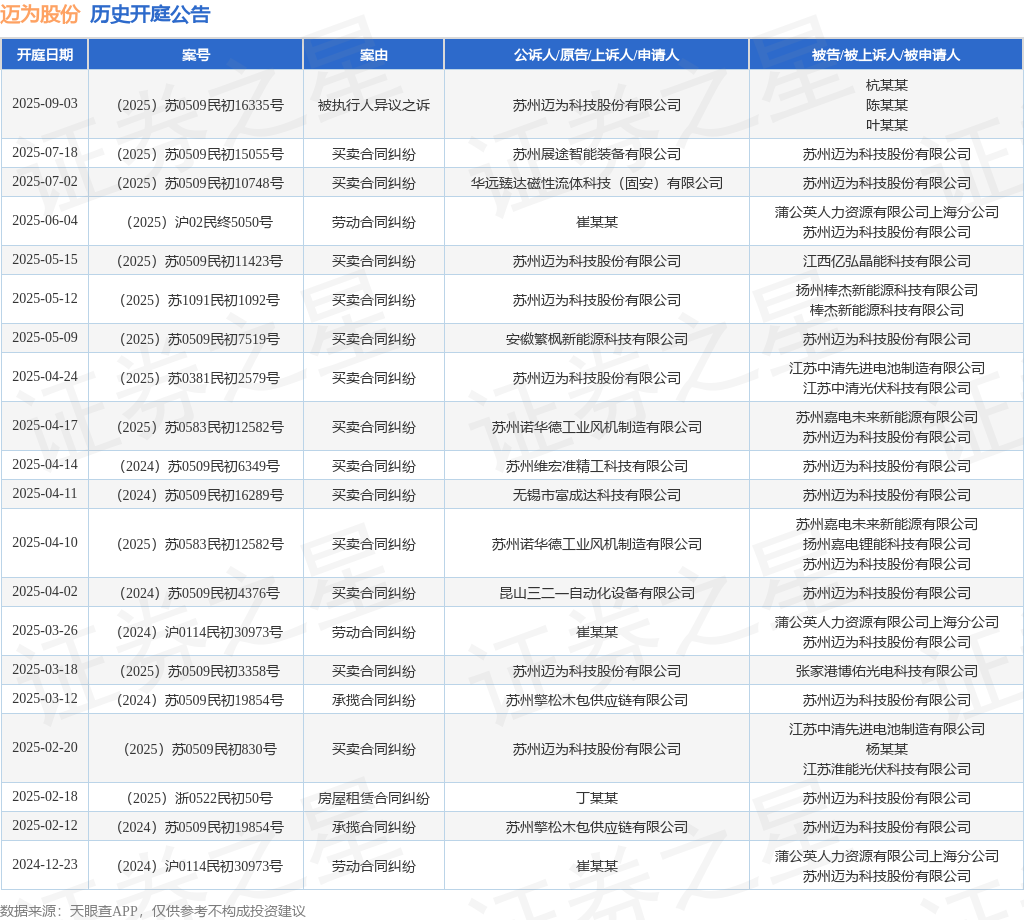The width and height of the screenshot is (1024, 920).
Task: Select the 被告/被上诉人/被申请人 column header
Action: [x=886, y=55]
